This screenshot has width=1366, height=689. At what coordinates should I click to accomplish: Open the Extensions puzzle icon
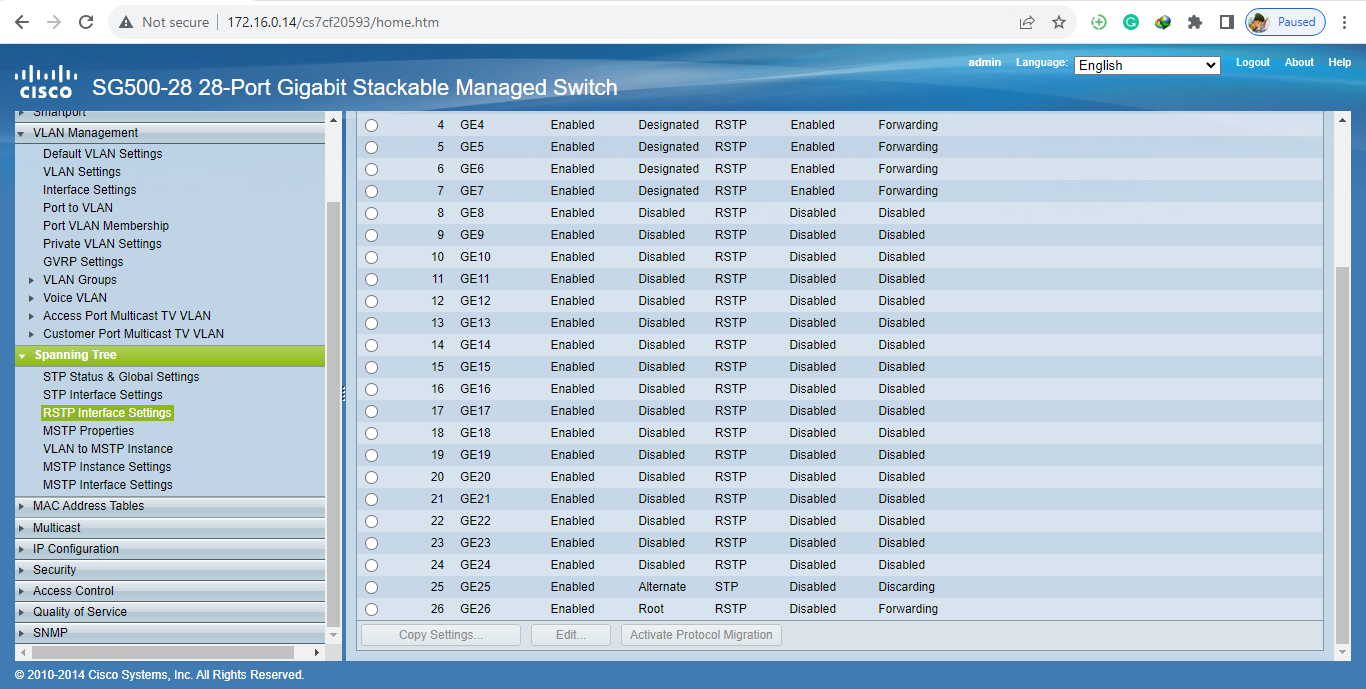coord(1194,22)
